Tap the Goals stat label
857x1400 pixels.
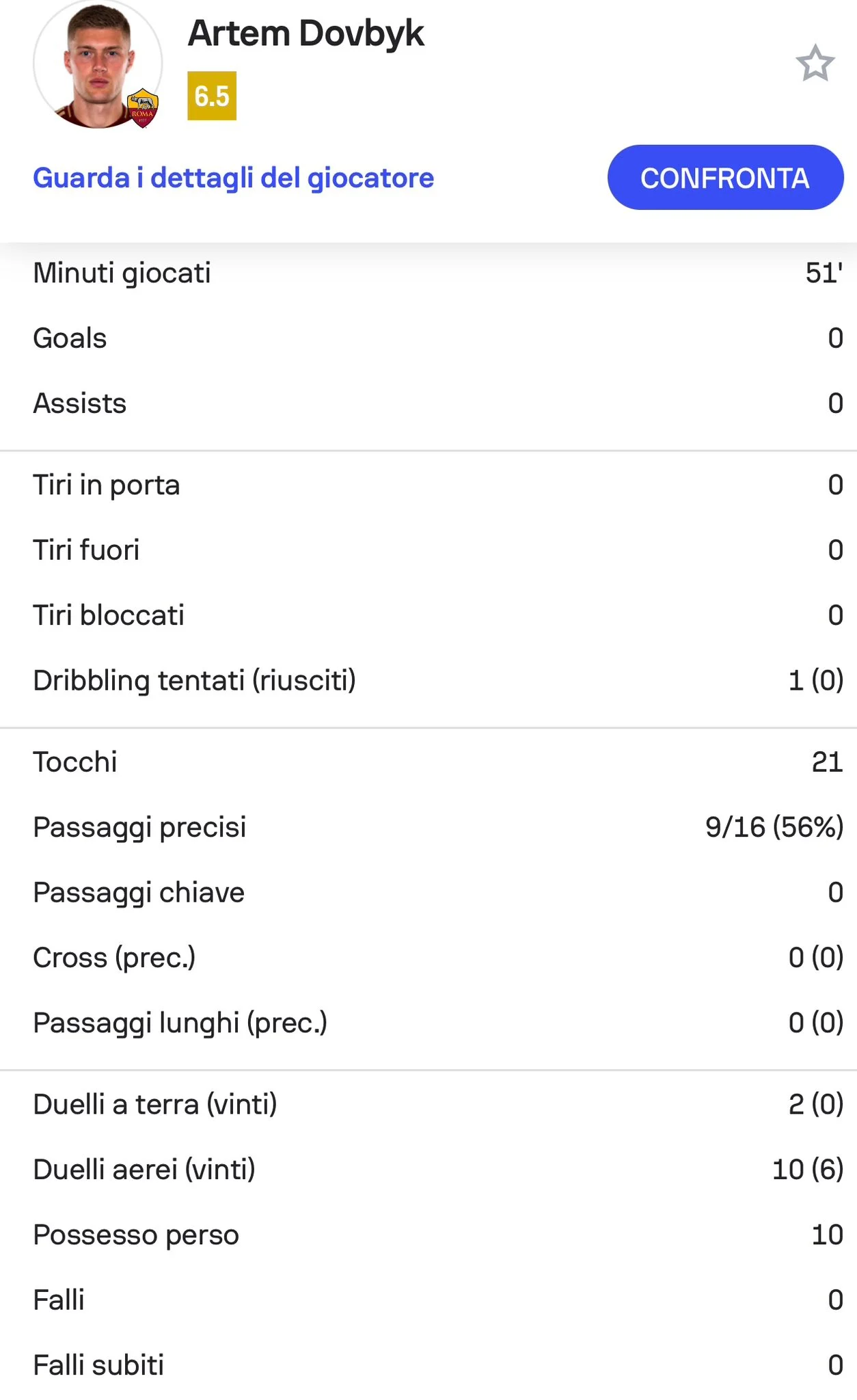70,338
